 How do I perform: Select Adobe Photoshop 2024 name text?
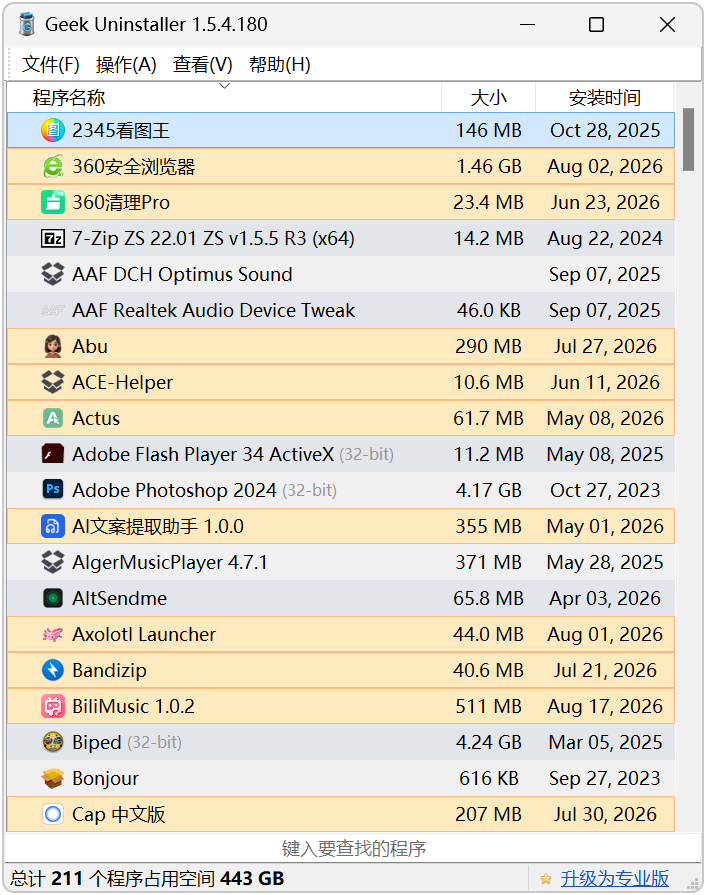coord(174,490)
